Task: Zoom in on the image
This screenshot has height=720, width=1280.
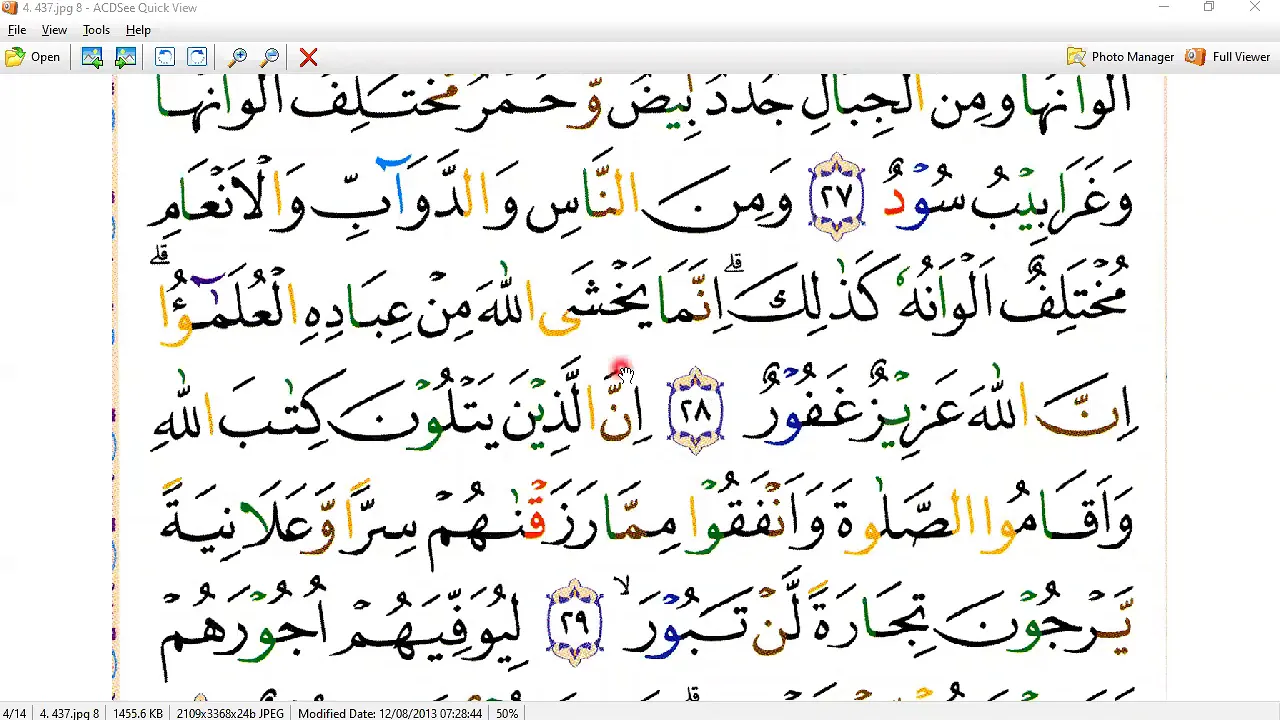Action: point(237,57)
